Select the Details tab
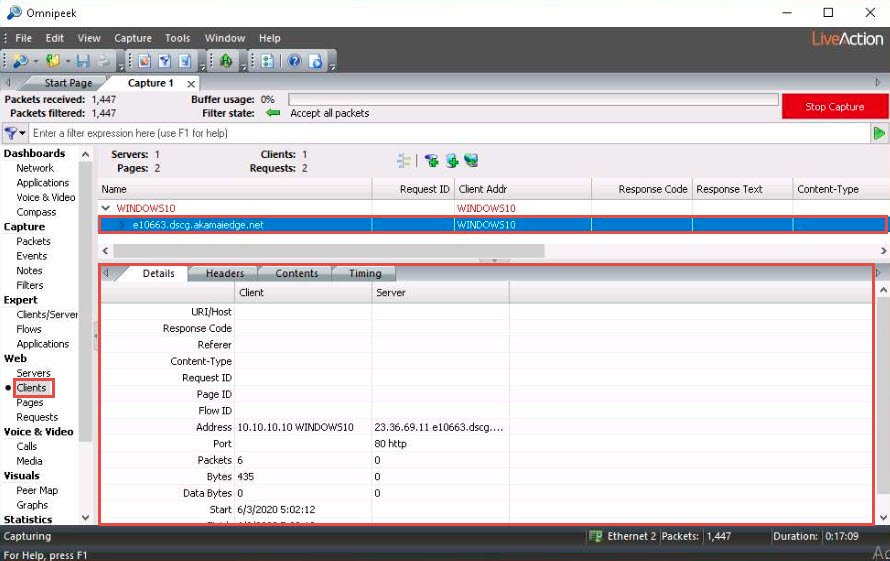Screen dimensions: 890x561 pyautogui.click(x=158, y=274)
